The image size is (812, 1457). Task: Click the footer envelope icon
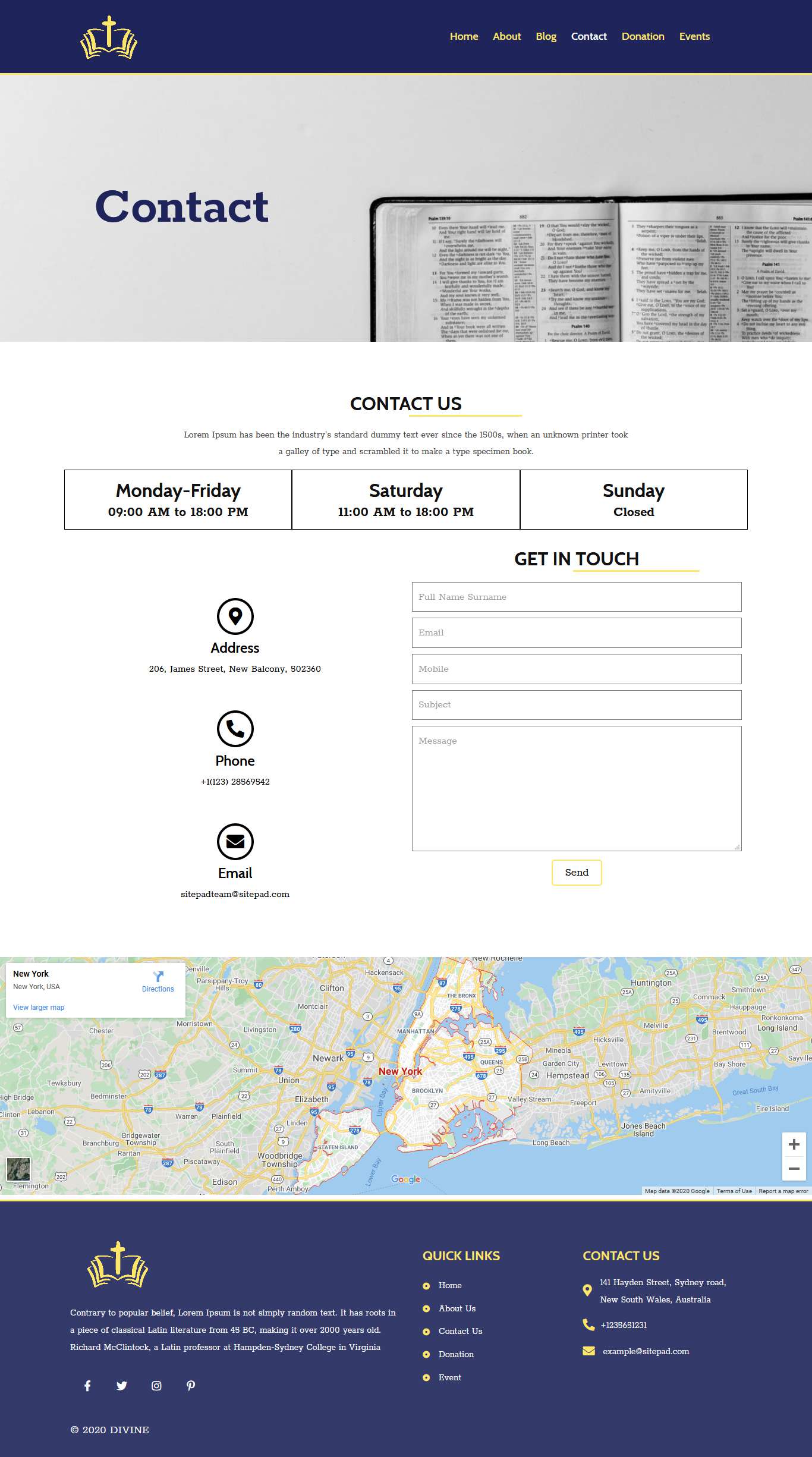point(588,1351)
